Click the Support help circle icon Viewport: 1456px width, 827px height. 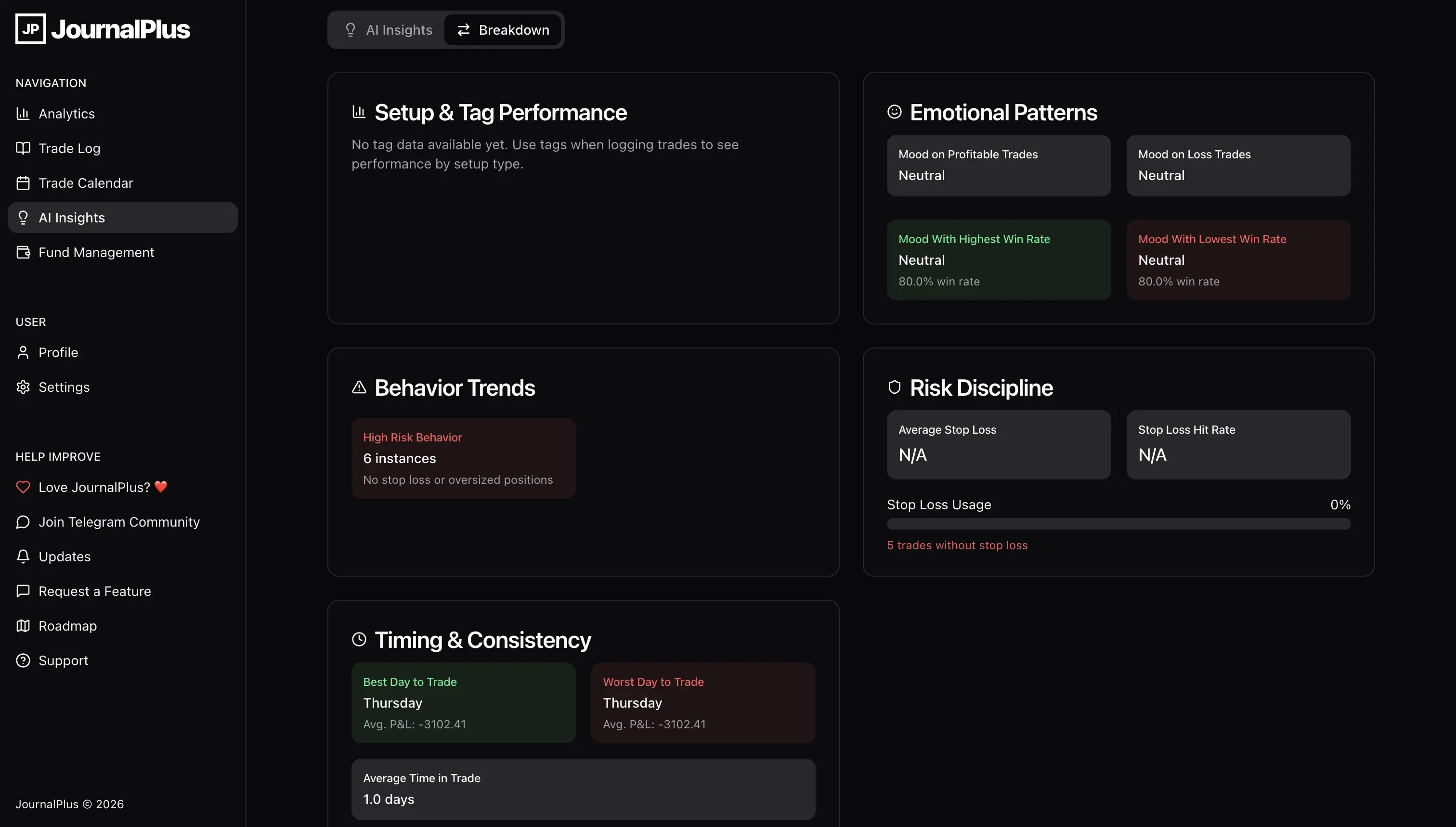click(x=23, y=660)
